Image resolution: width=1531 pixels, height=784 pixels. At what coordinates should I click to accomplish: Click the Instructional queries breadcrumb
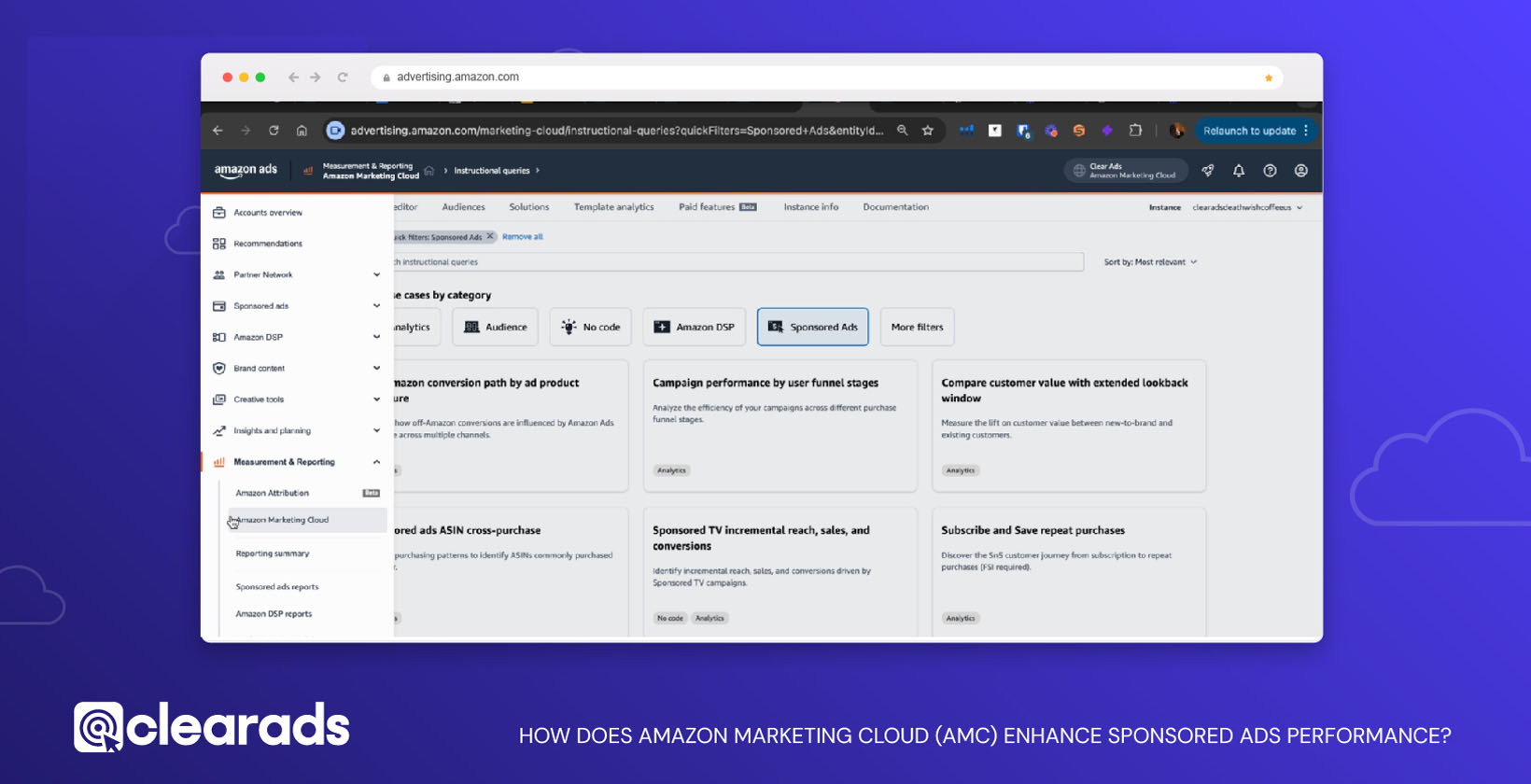tap(492, 171)
